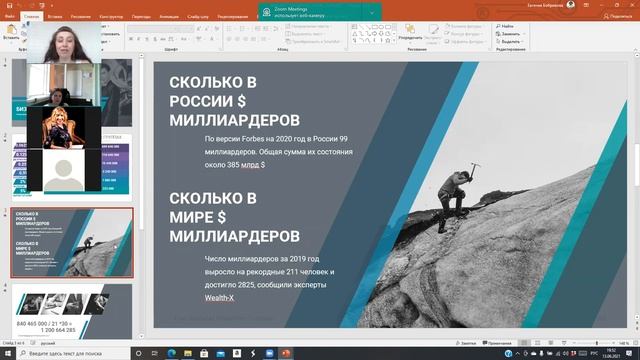This screenshot has height=360, width=640.
Task: Open Shape Fill (Заливка фигуры) dropdown
Action: coord(465,26)
